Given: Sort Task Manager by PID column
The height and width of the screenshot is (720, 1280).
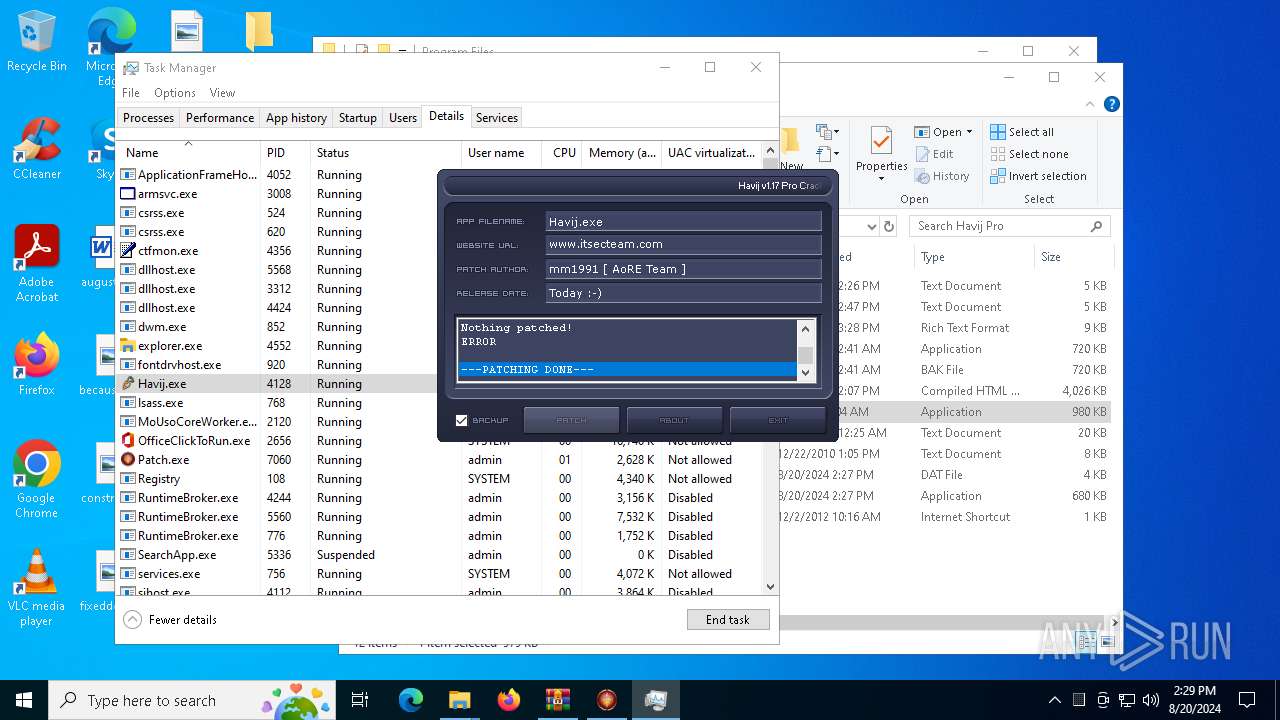Looking at the screenshot, I should click(x=285, y=153).
